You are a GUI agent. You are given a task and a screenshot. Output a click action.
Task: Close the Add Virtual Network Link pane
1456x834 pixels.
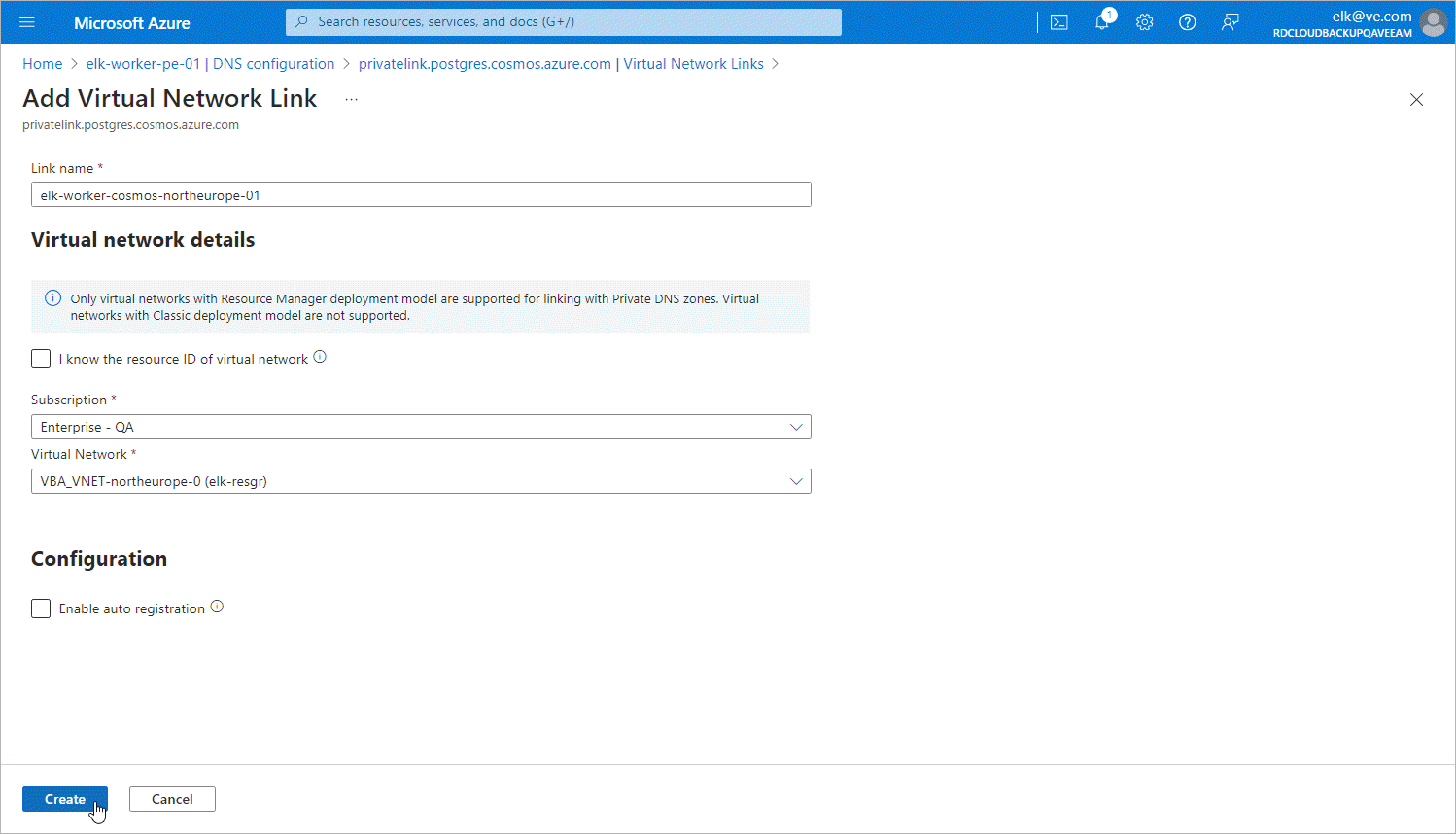1416,99
